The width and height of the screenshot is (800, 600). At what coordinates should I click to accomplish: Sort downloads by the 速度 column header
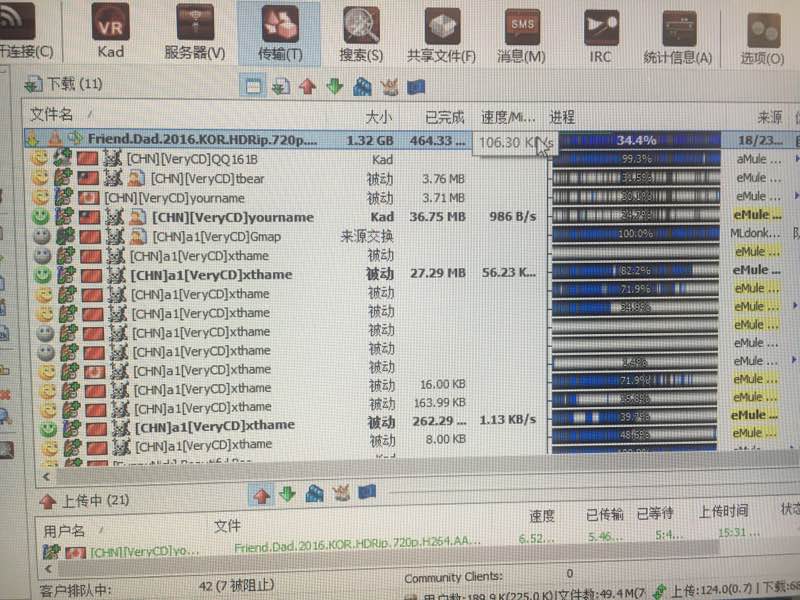[508, 118]
